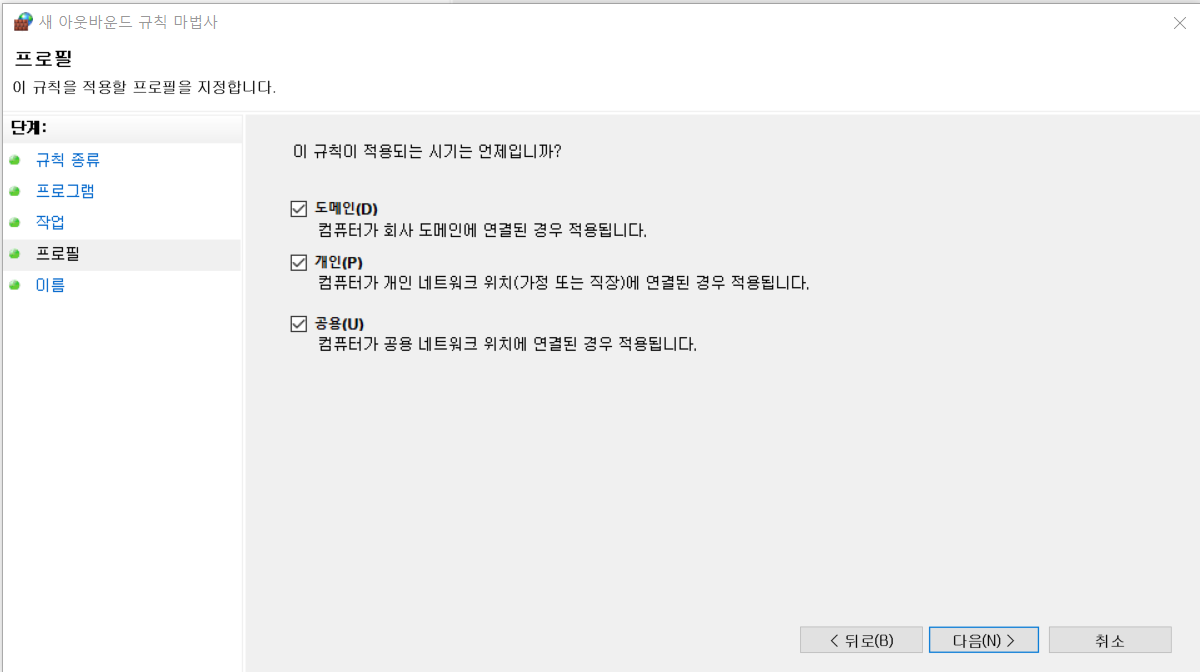
Task: Close the outbound rule wizard window
Action: [1179, 23]
